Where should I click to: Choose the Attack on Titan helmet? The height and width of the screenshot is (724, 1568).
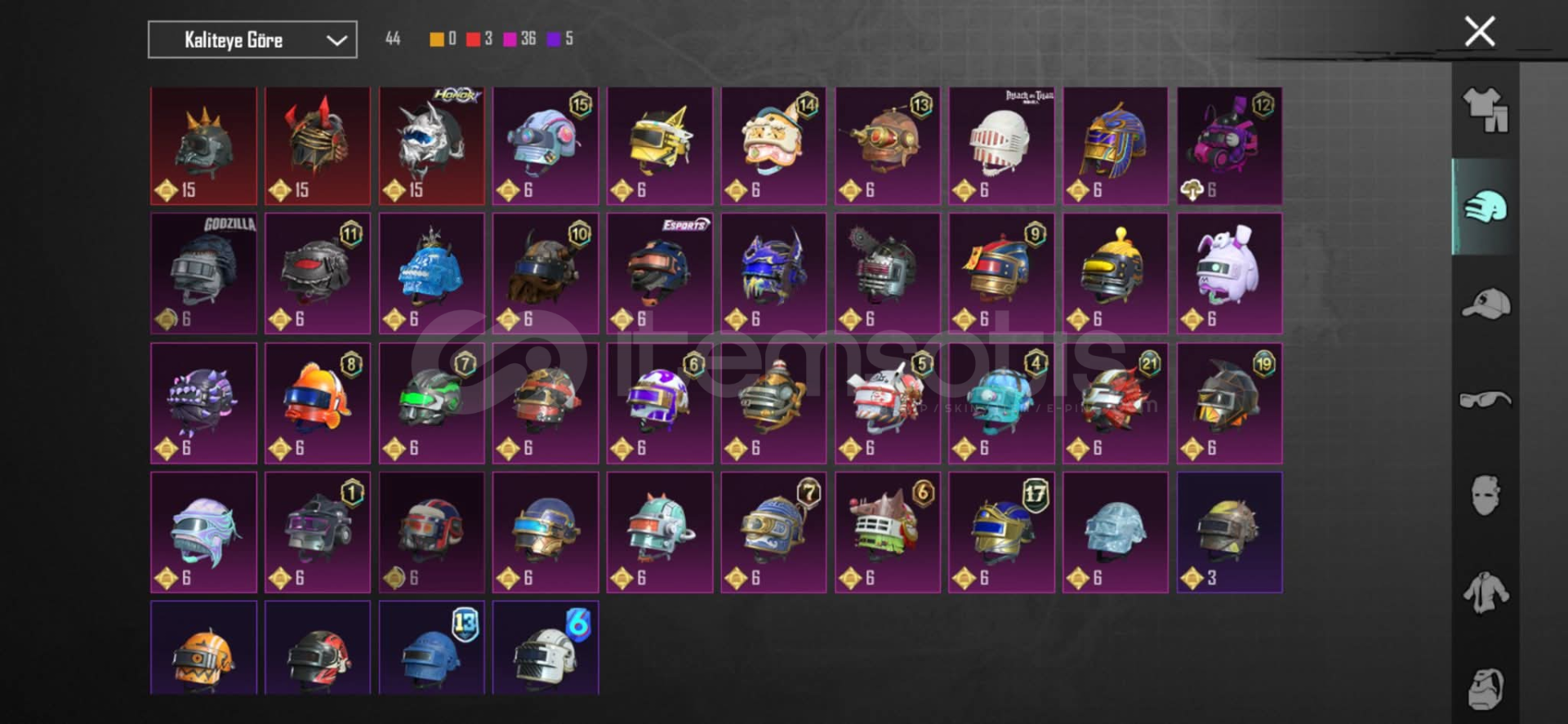tap(1001, 145)
